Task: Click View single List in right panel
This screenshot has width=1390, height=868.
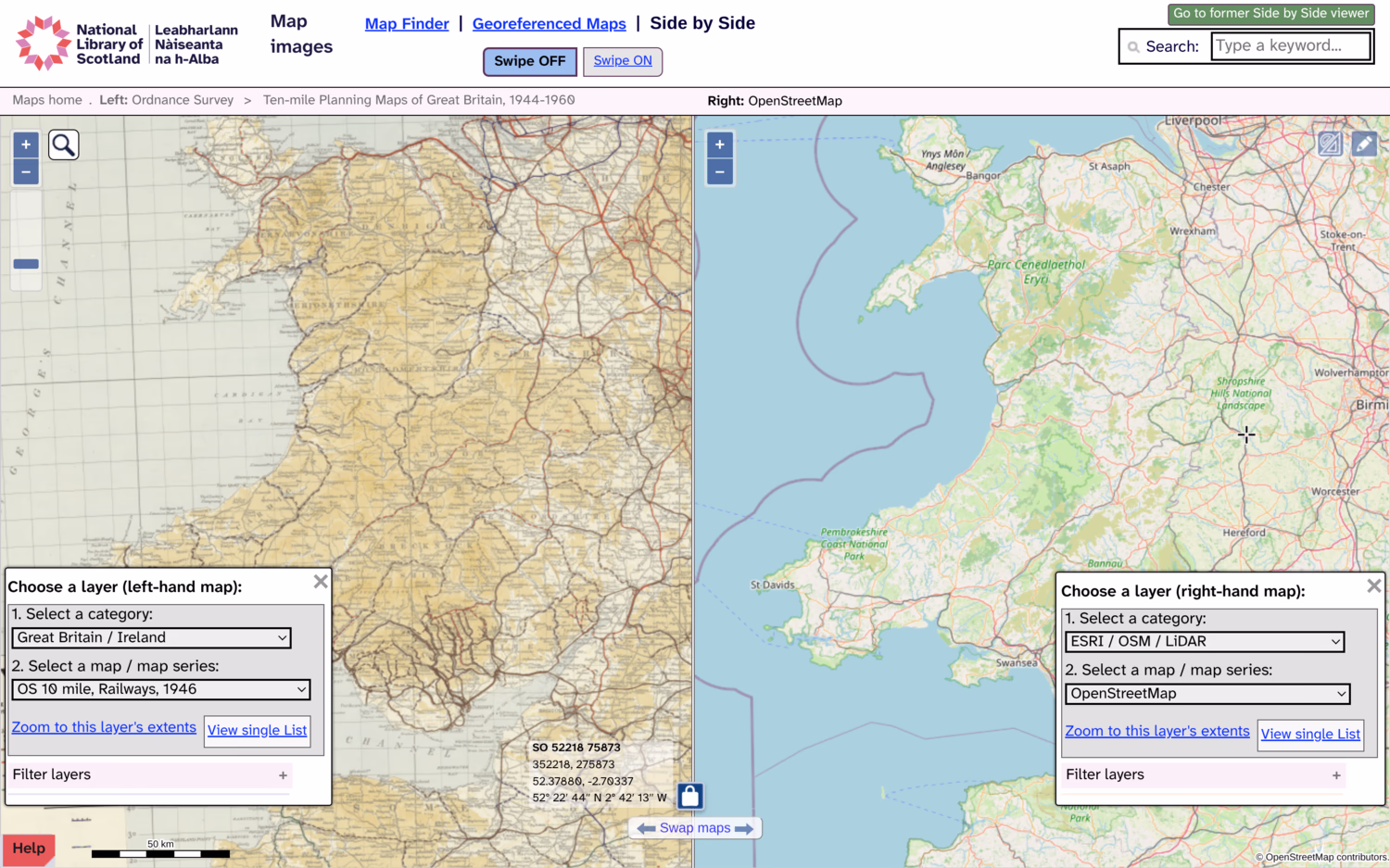Action: point(1310,734)
